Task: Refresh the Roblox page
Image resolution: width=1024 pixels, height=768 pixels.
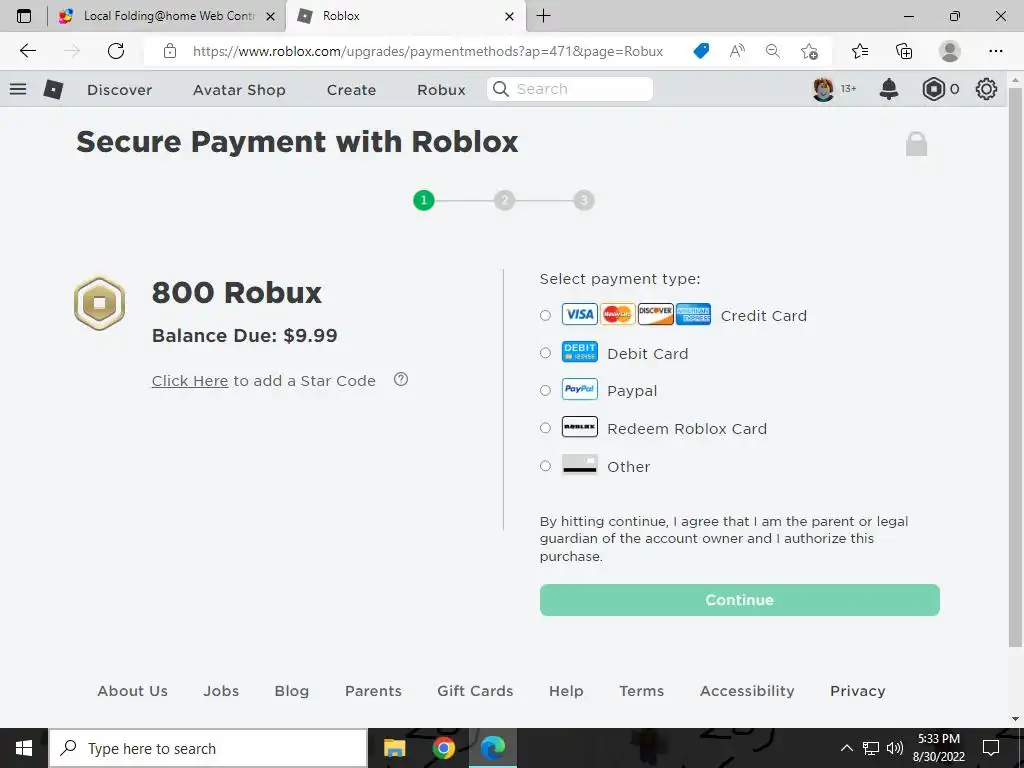Action: click(116, 51)
